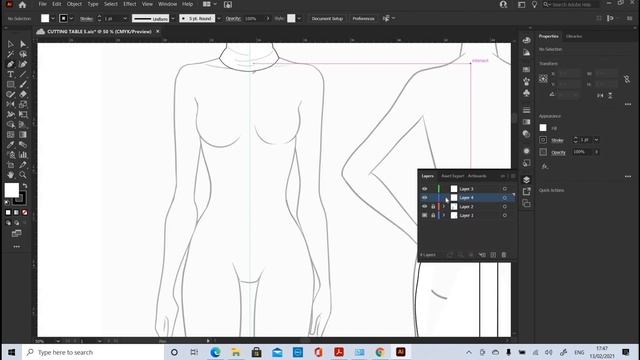Select the Rectangle tool

[11, 84]
